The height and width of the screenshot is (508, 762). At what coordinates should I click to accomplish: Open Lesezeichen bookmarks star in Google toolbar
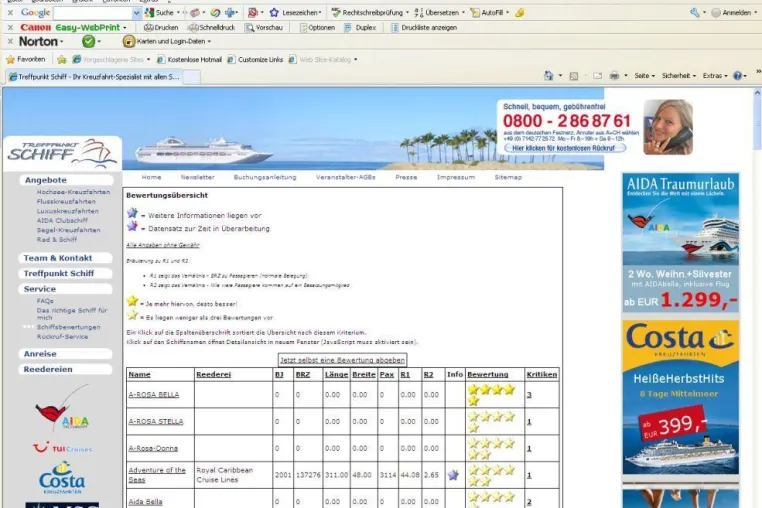(x=274, y=13)
